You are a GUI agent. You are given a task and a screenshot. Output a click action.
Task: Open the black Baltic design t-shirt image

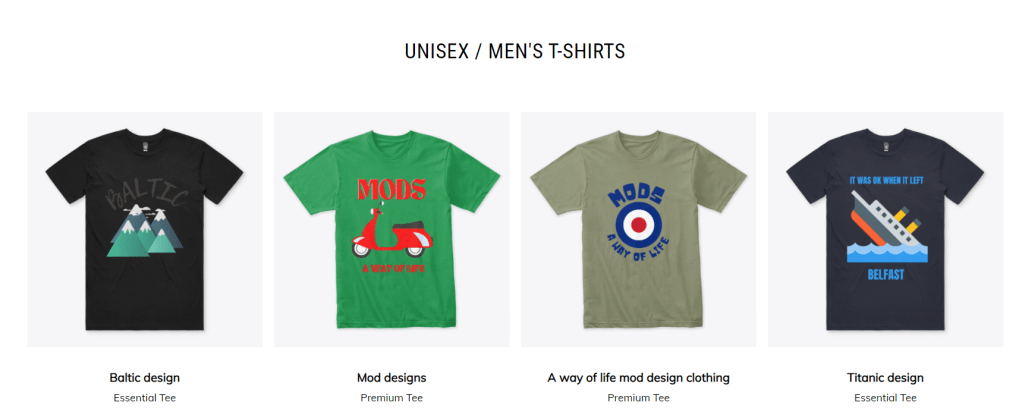click(145, 229)
